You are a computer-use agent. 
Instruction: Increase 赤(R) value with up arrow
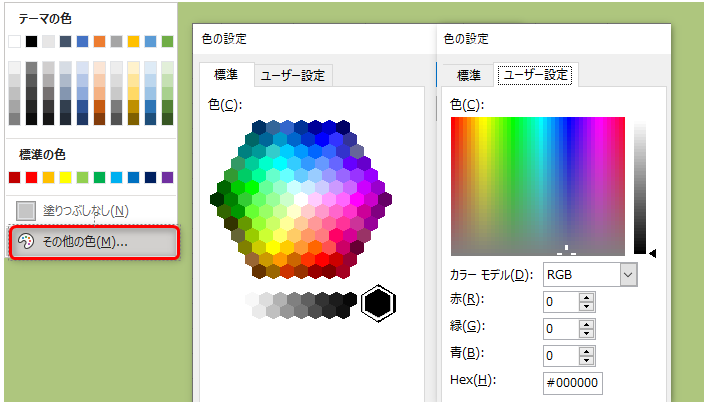[x=587, y=296]
